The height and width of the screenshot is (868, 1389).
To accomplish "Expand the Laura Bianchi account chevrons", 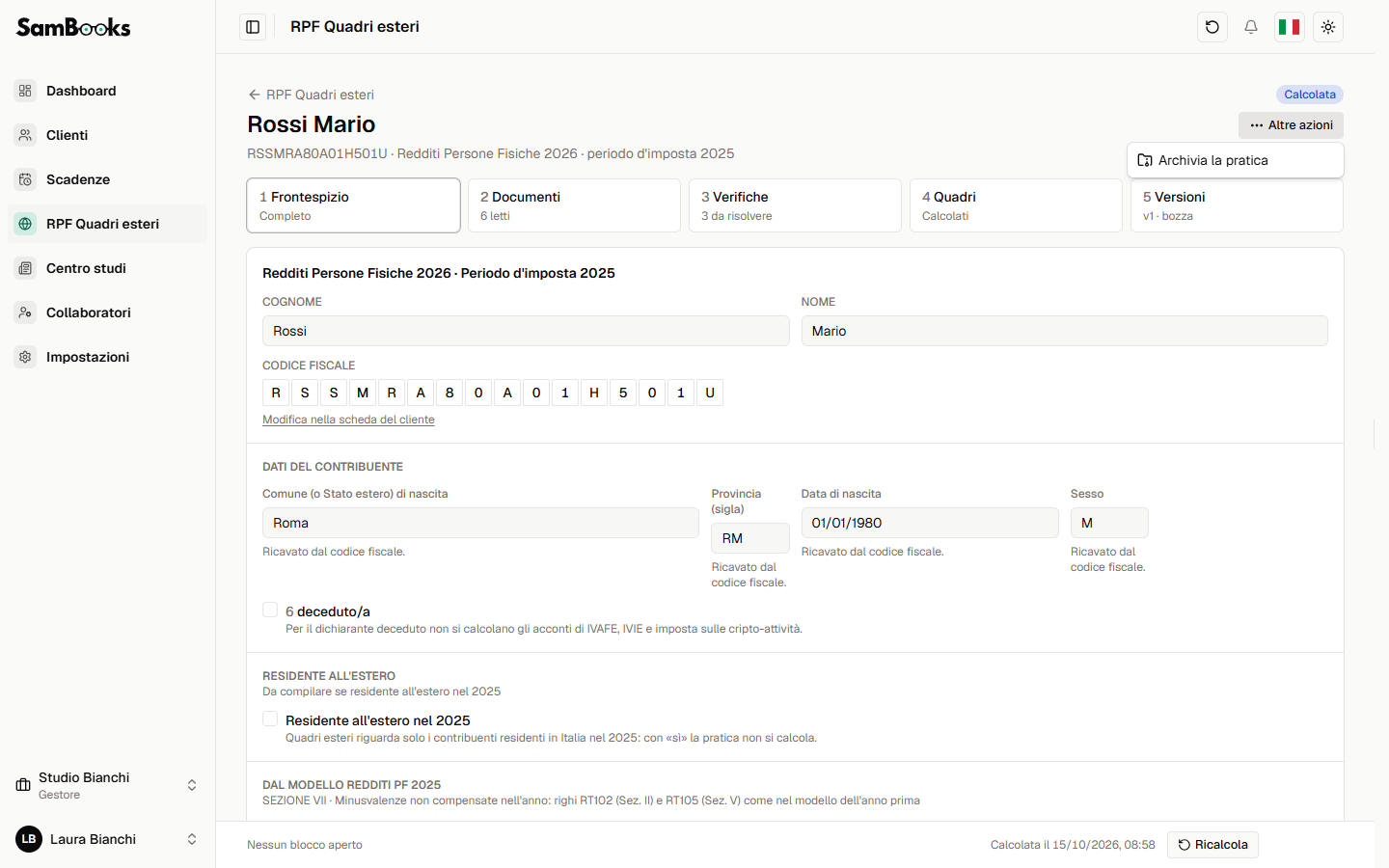I will click(x=192, y=839).
